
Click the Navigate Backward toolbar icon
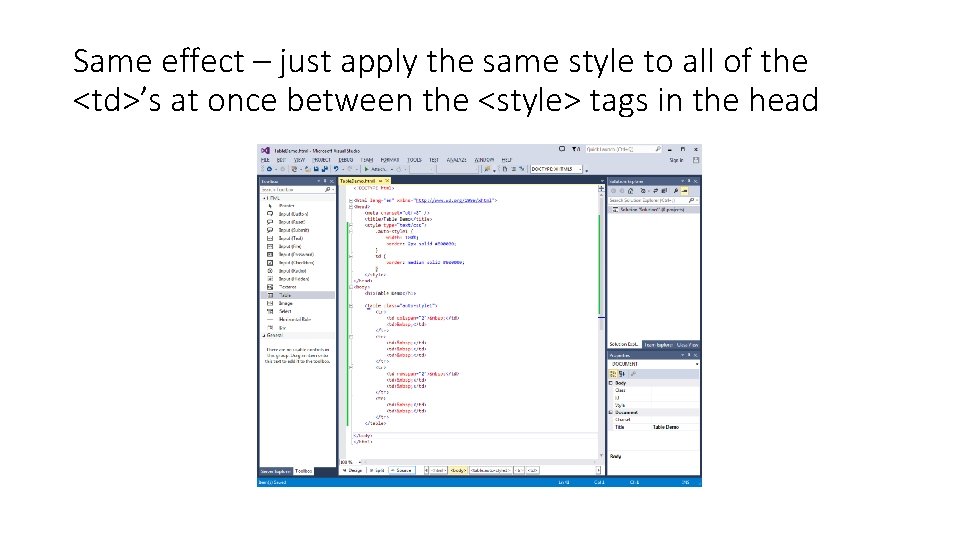point(269,169)
